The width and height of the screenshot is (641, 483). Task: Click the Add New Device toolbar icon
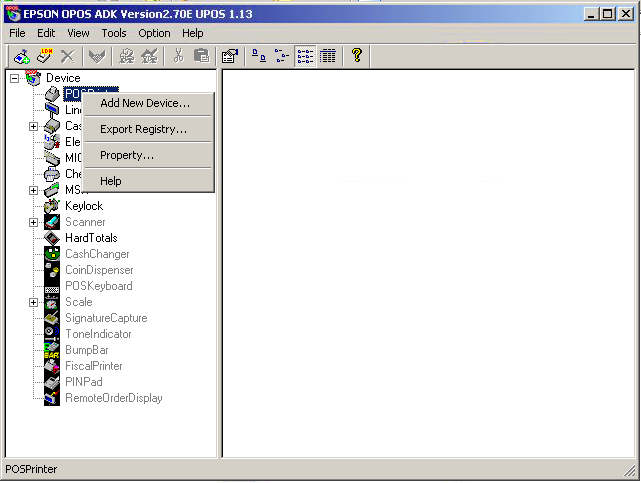(x=21, y=56)
